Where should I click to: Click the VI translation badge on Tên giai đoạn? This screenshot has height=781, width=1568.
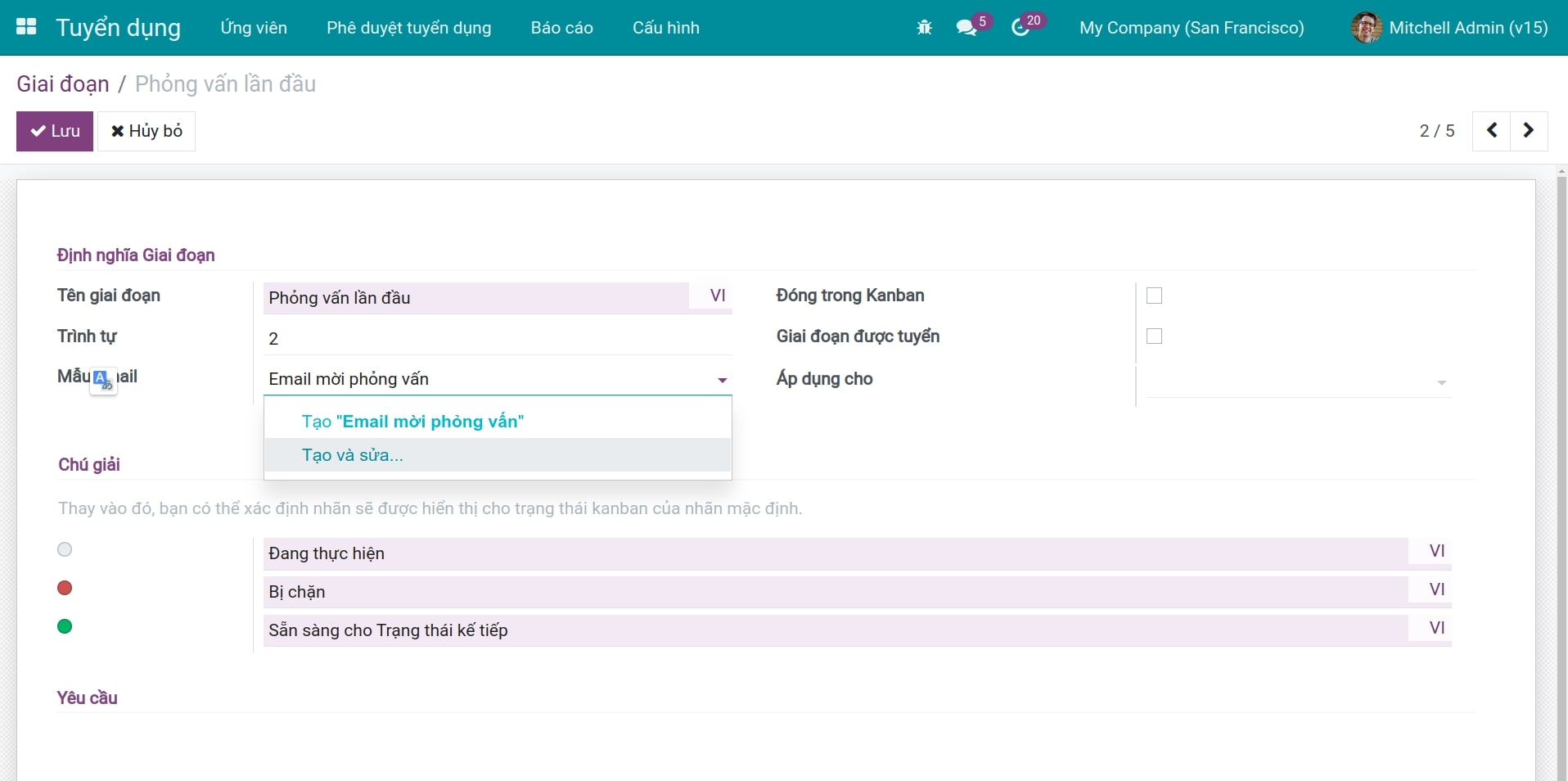click(717, 296)
